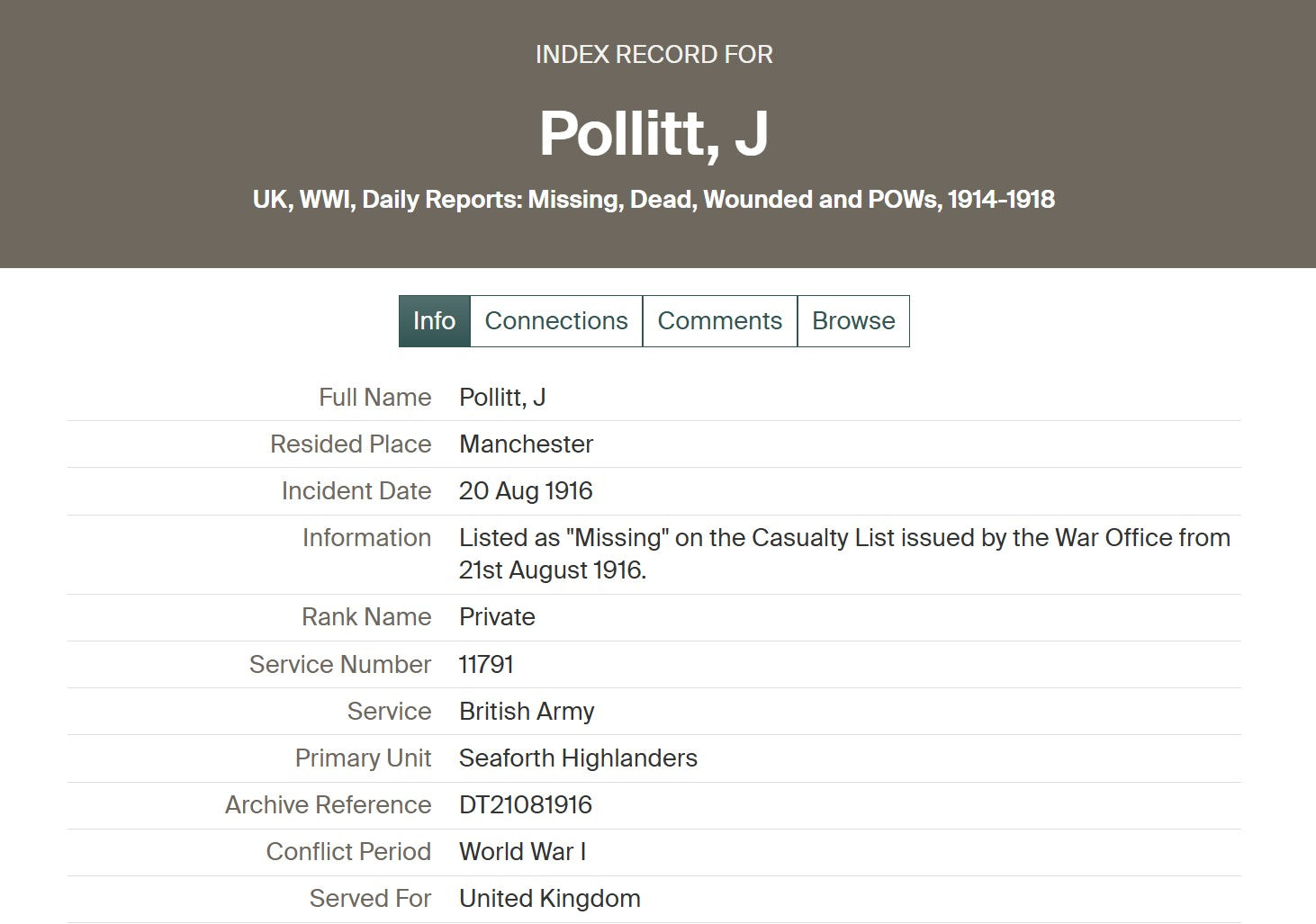Open the Browse tab
Screen dimensions: 1316x924
pyautogui.click(x=853, y=321)
